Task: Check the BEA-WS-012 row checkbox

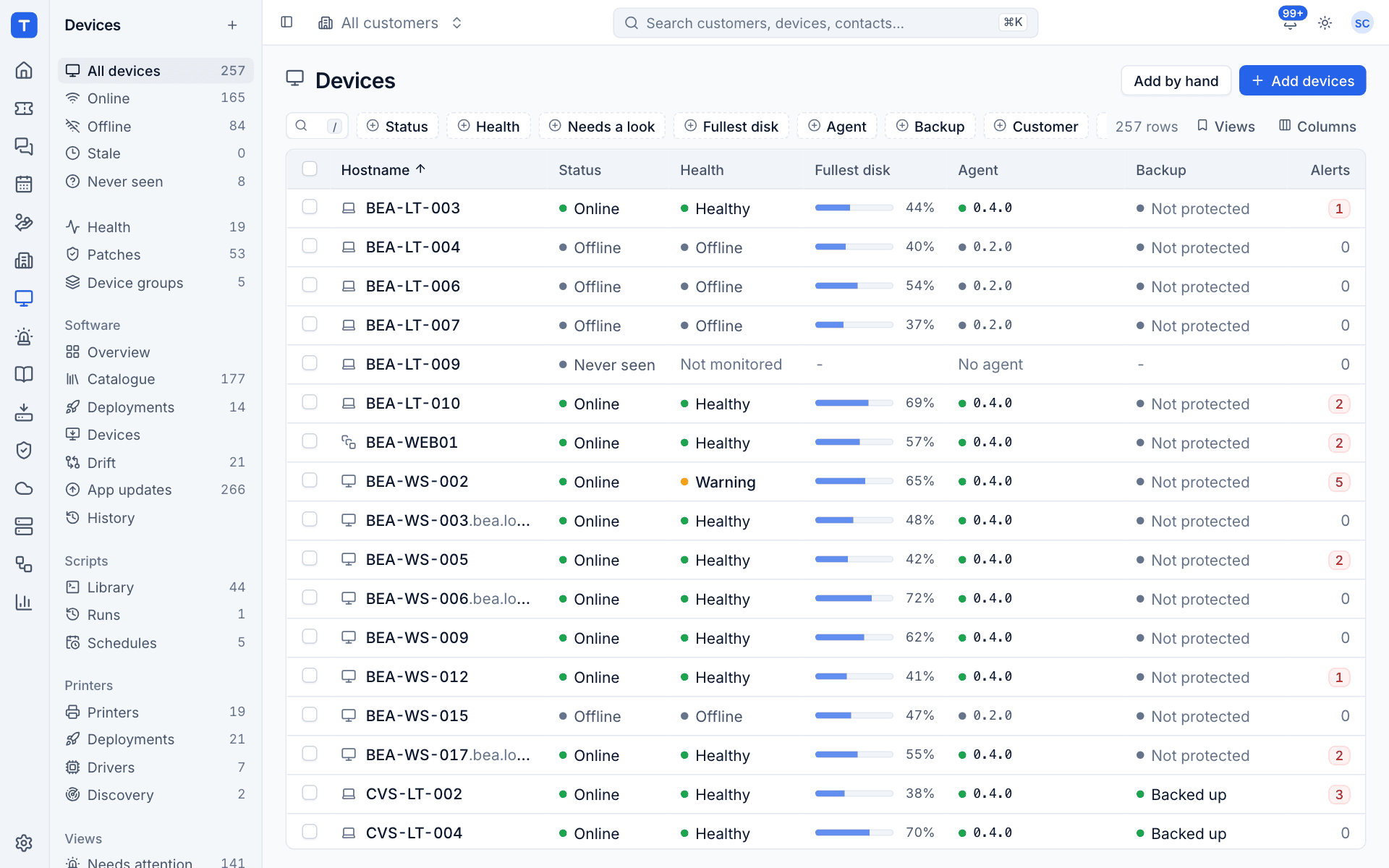Action: (x=310, y=676)
